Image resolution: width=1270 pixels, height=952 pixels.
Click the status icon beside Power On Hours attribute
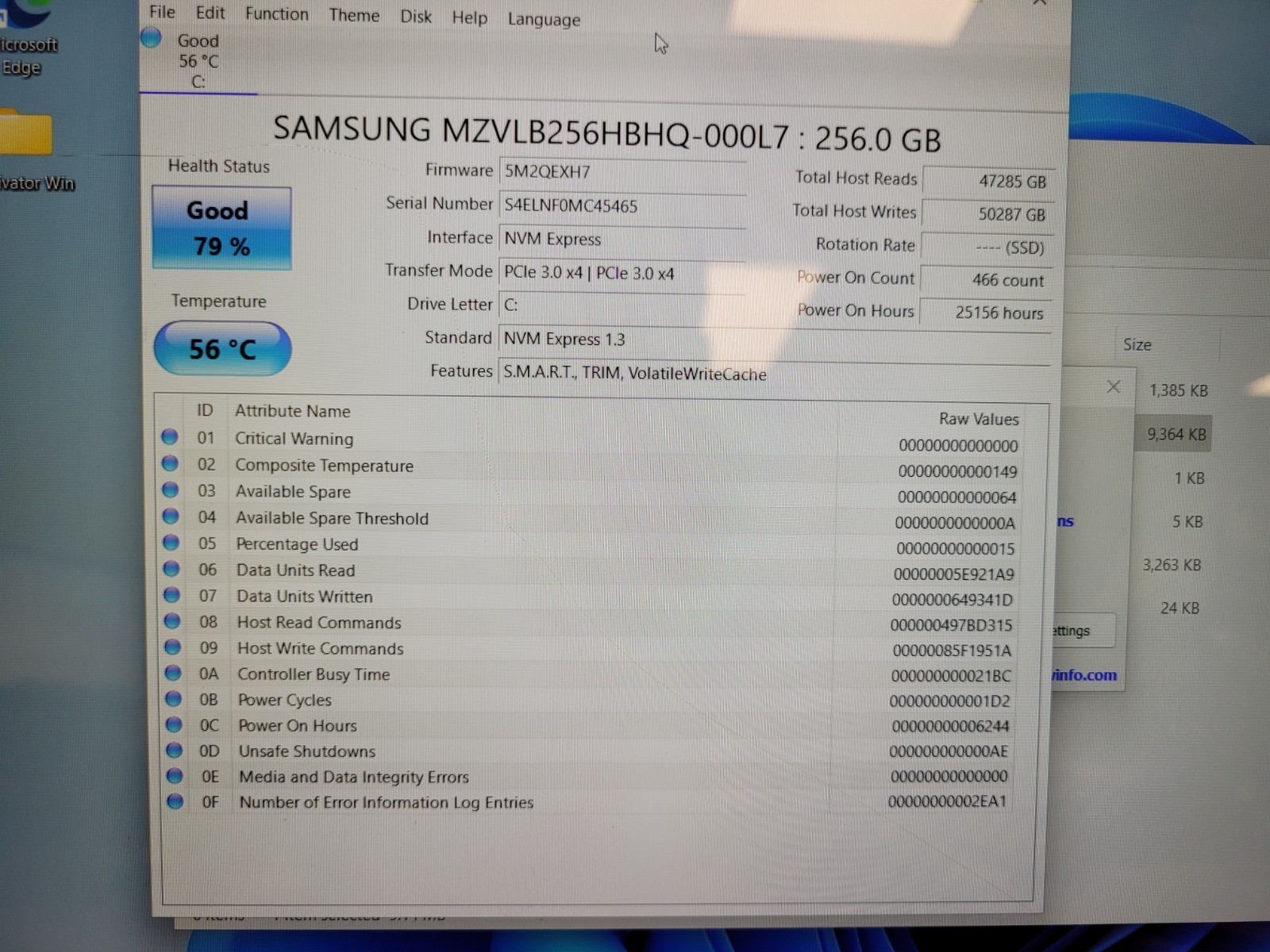tap(174, 724)
